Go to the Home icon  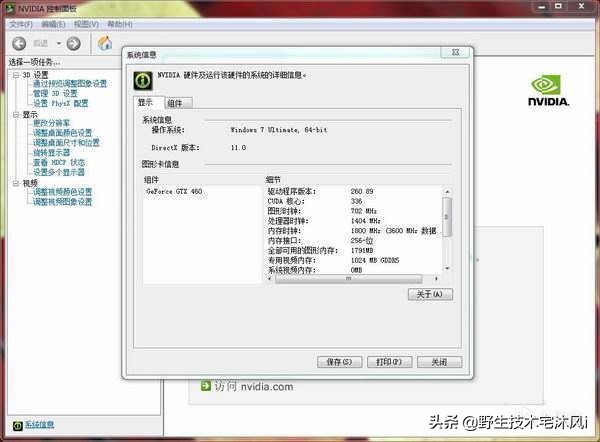[x=105, y=43]
